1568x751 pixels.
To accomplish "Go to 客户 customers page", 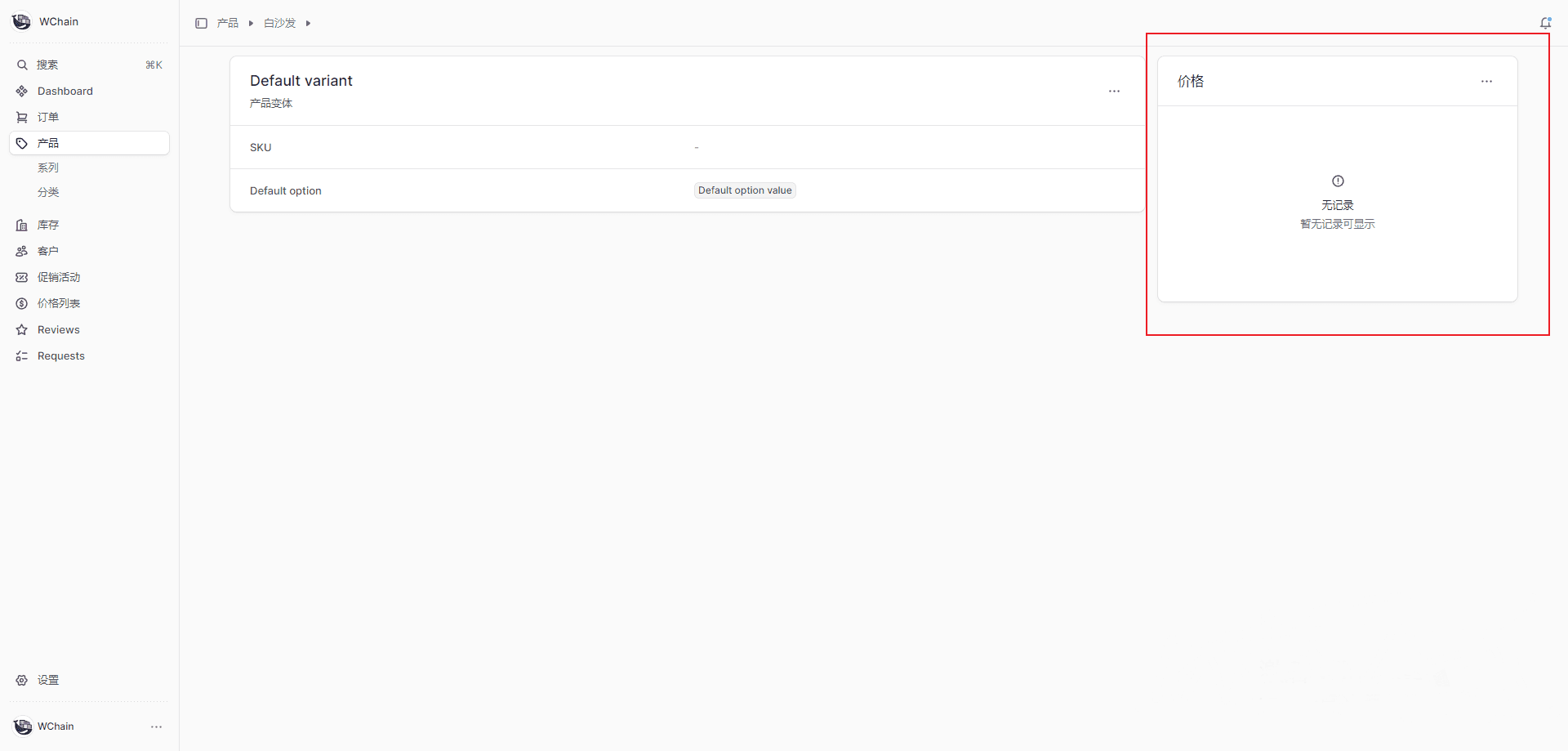I will tap(47, 251).
